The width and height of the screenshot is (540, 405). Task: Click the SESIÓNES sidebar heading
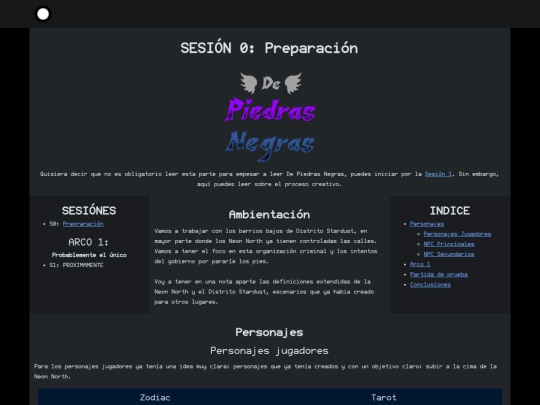coord(89,210)
